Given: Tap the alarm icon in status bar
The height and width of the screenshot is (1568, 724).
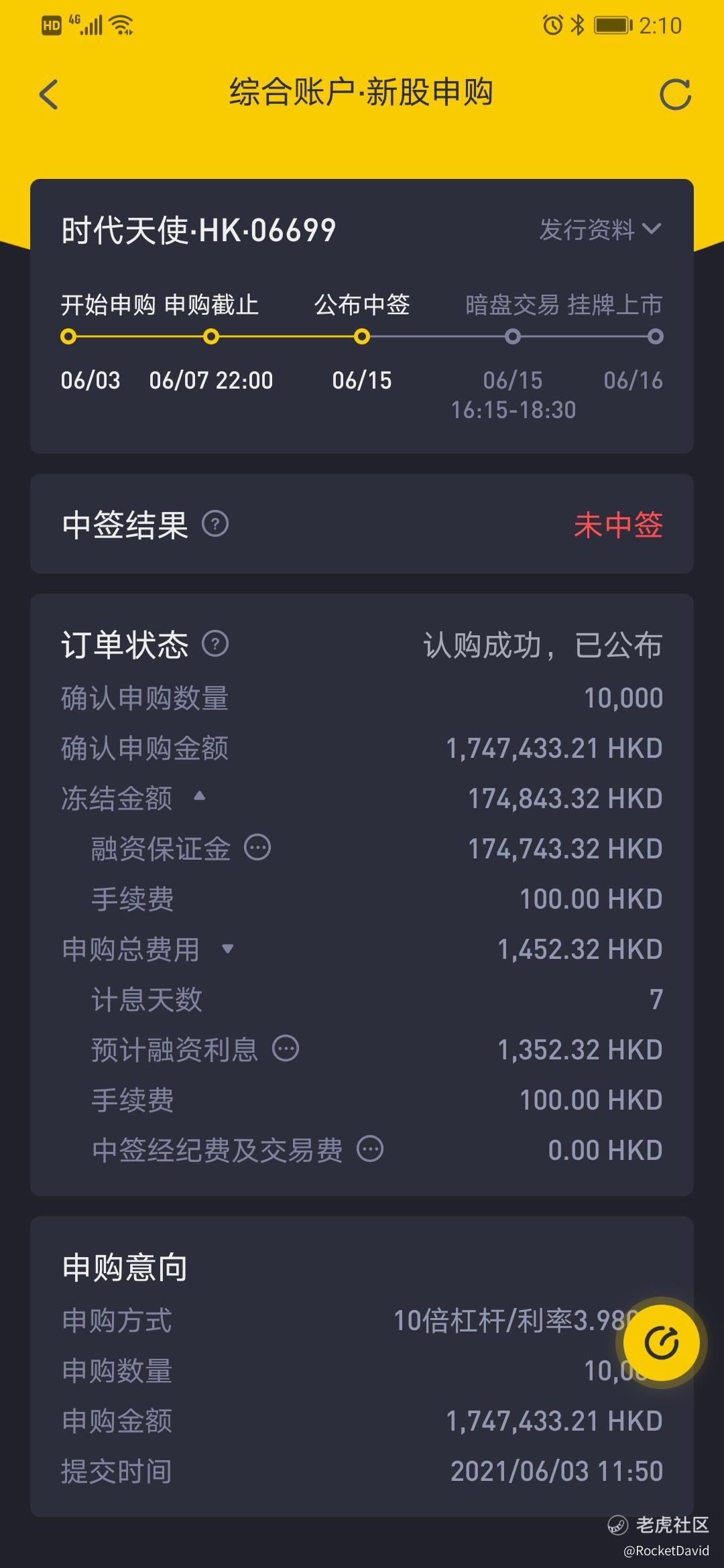Looking at the screenshot, I should point(552,25).
